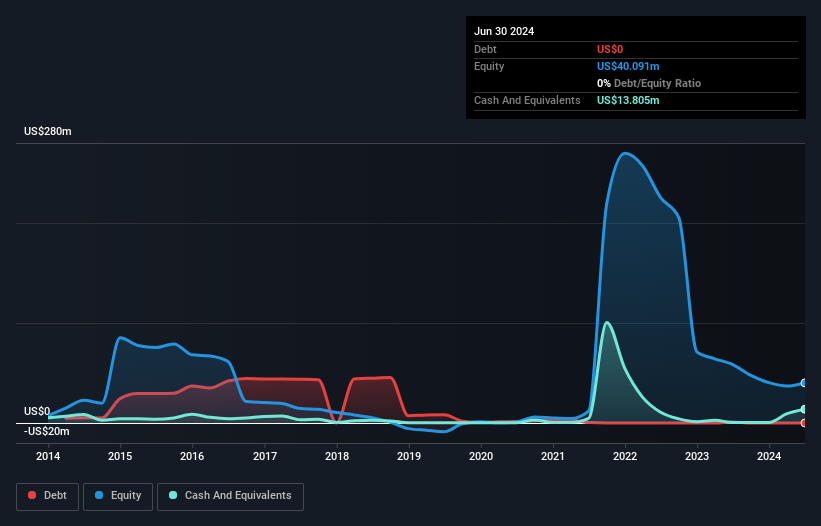Click the 2021 x-axis label
The width and height of the screenshot is (821, 526).
click(x=553, y=456)
